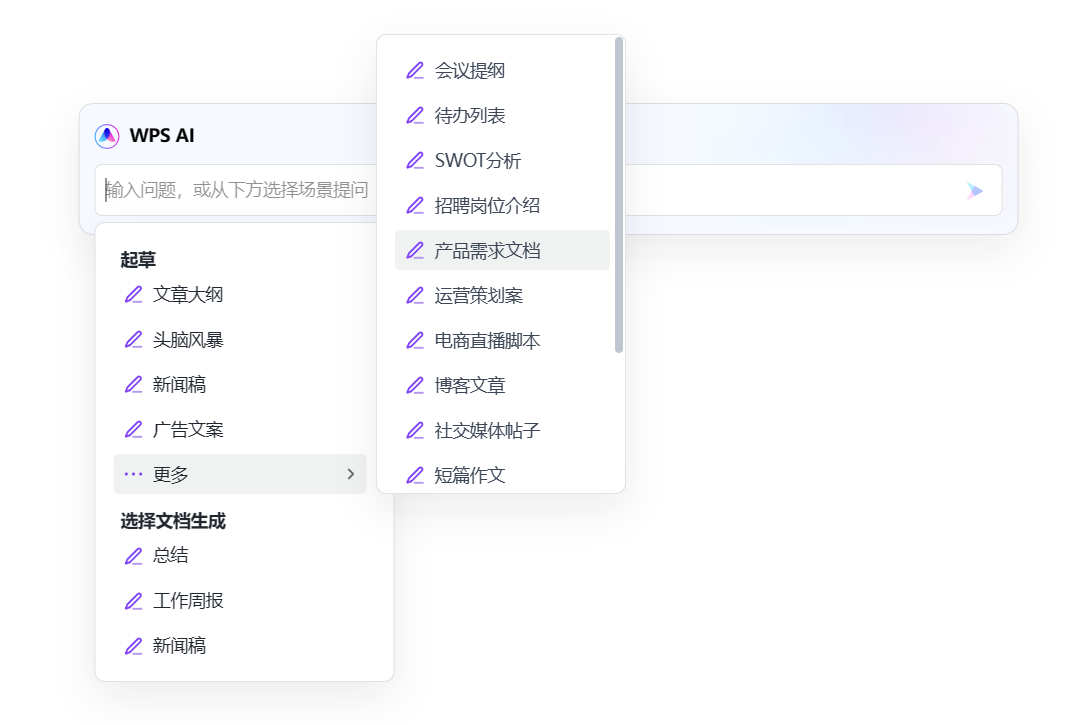Click the pencil icon beside 工作周报
This screenshot has width=1085, height=725.
[x=134, y=601]
